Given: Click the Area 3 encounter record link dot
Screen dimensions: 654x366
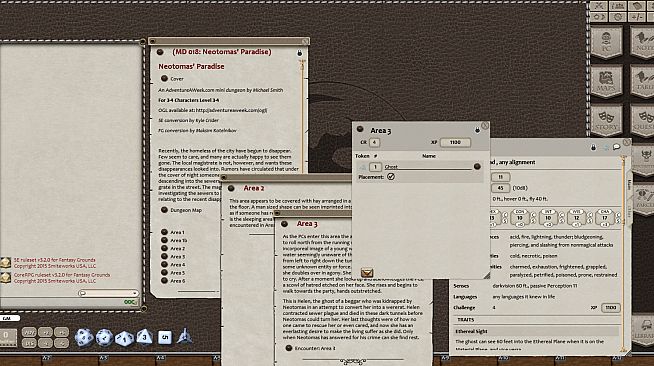Looking at the screenshot, I should [360, 130].
